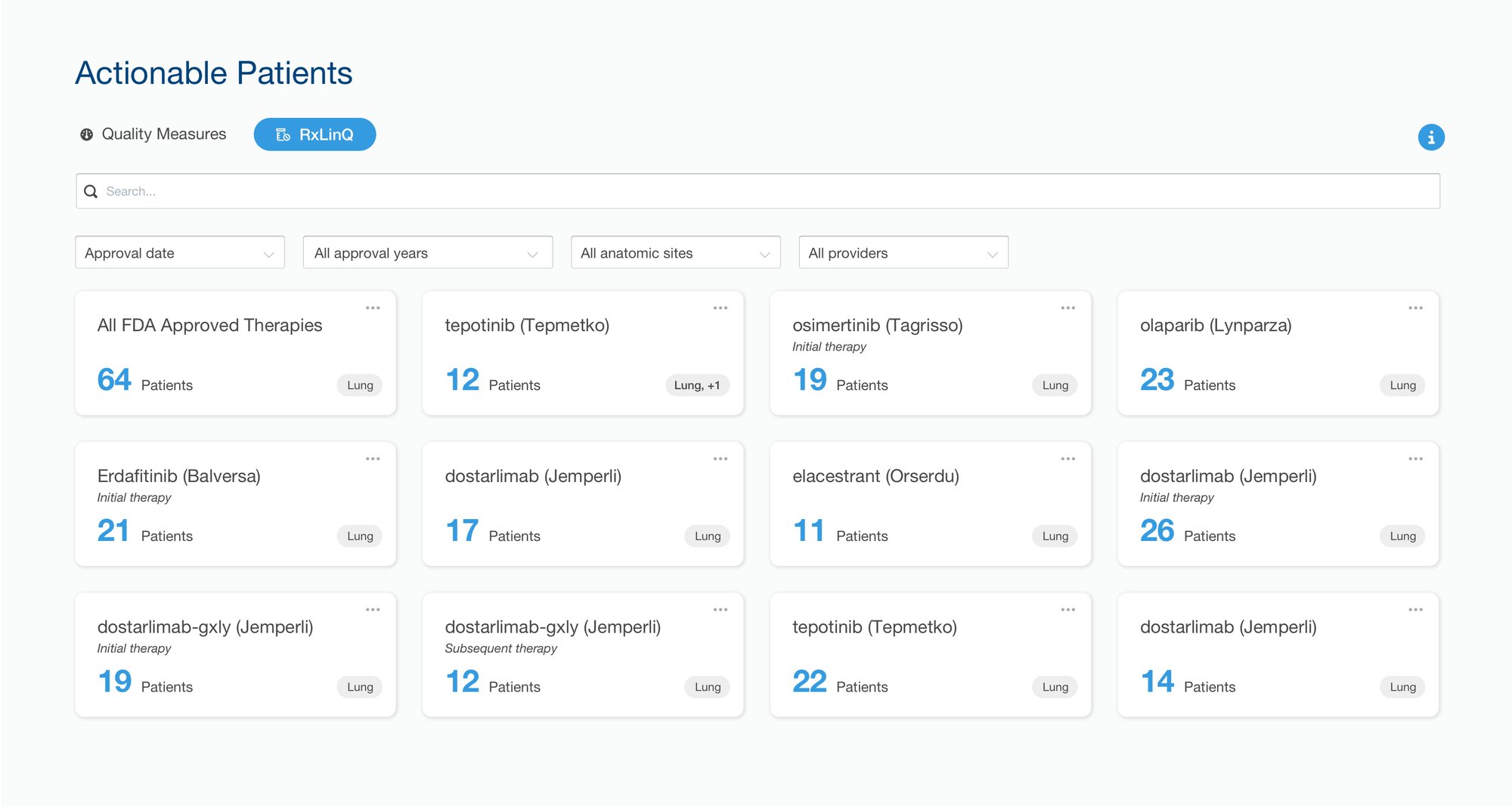
Task: Open ellipsis menu on dostarlimab card with 26 patients
Action: [1415, 459]
